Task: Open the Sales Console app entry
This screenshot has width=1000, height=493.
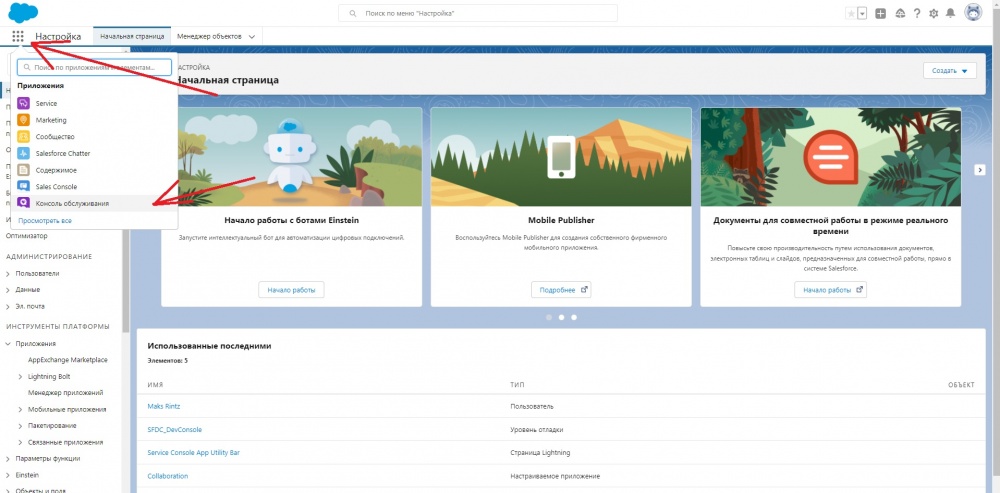Action: [94, 187]
